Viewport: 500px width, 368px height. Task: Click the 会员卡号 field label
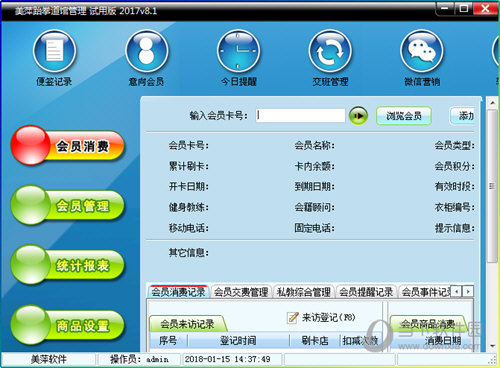(x=189, y=145)
